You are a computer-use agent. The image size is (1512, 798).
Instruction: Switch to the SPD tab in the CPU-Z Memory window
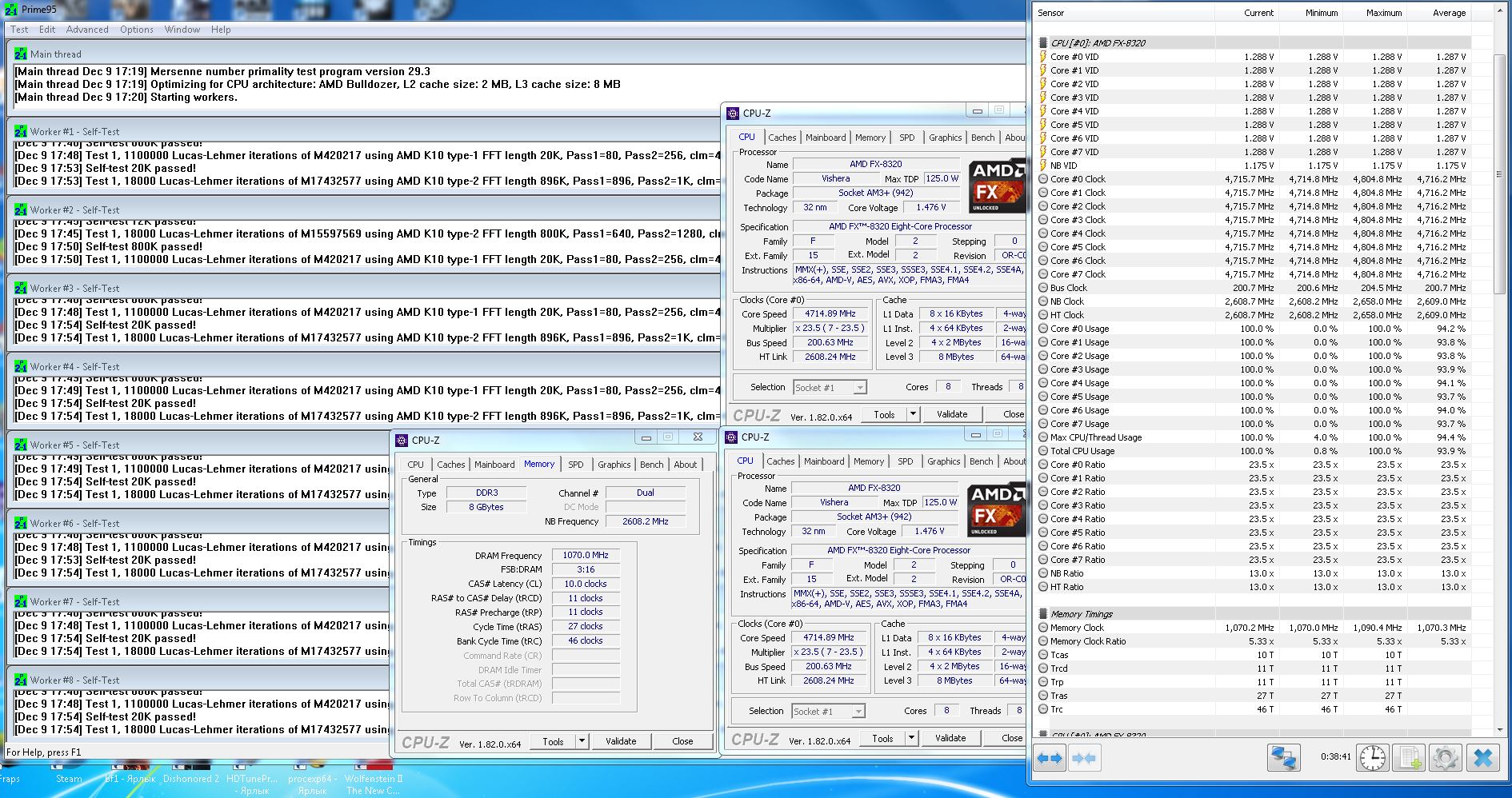576,465
